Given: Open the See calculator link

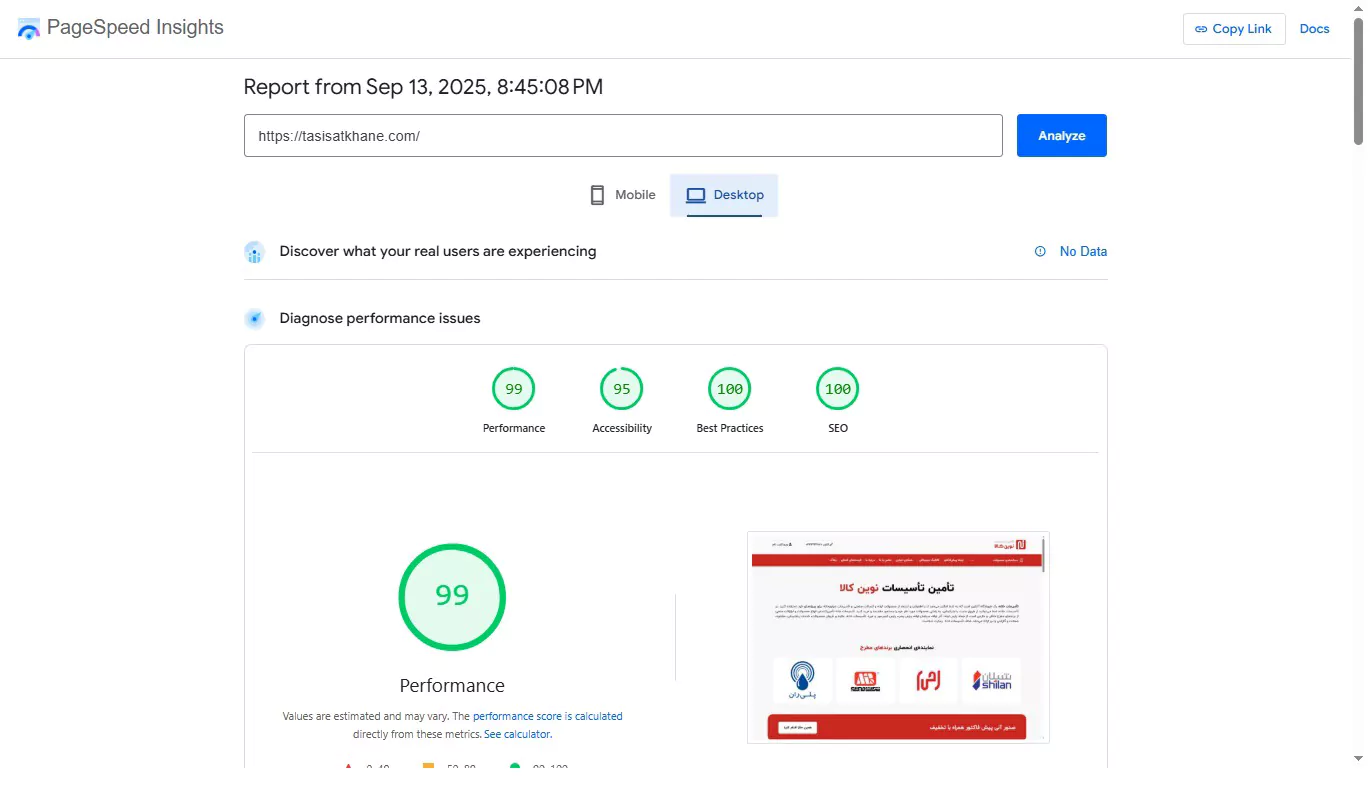Looking at the screenshot, I should pyautogui.click(x=517, y=734).
